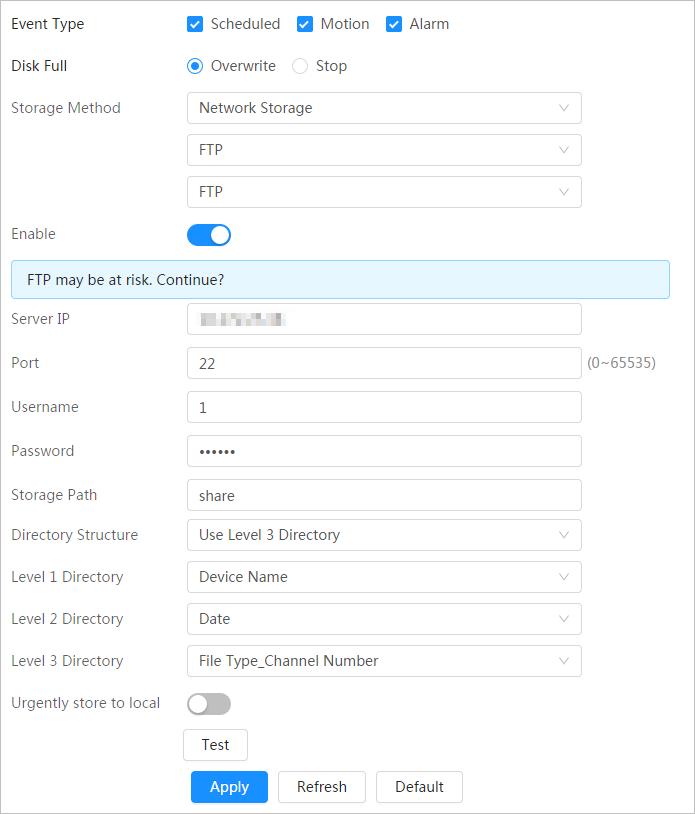Uncheck the Alarm event type checkbox
This screenshot has height=814, width=695.
click(x=394, y=24)
